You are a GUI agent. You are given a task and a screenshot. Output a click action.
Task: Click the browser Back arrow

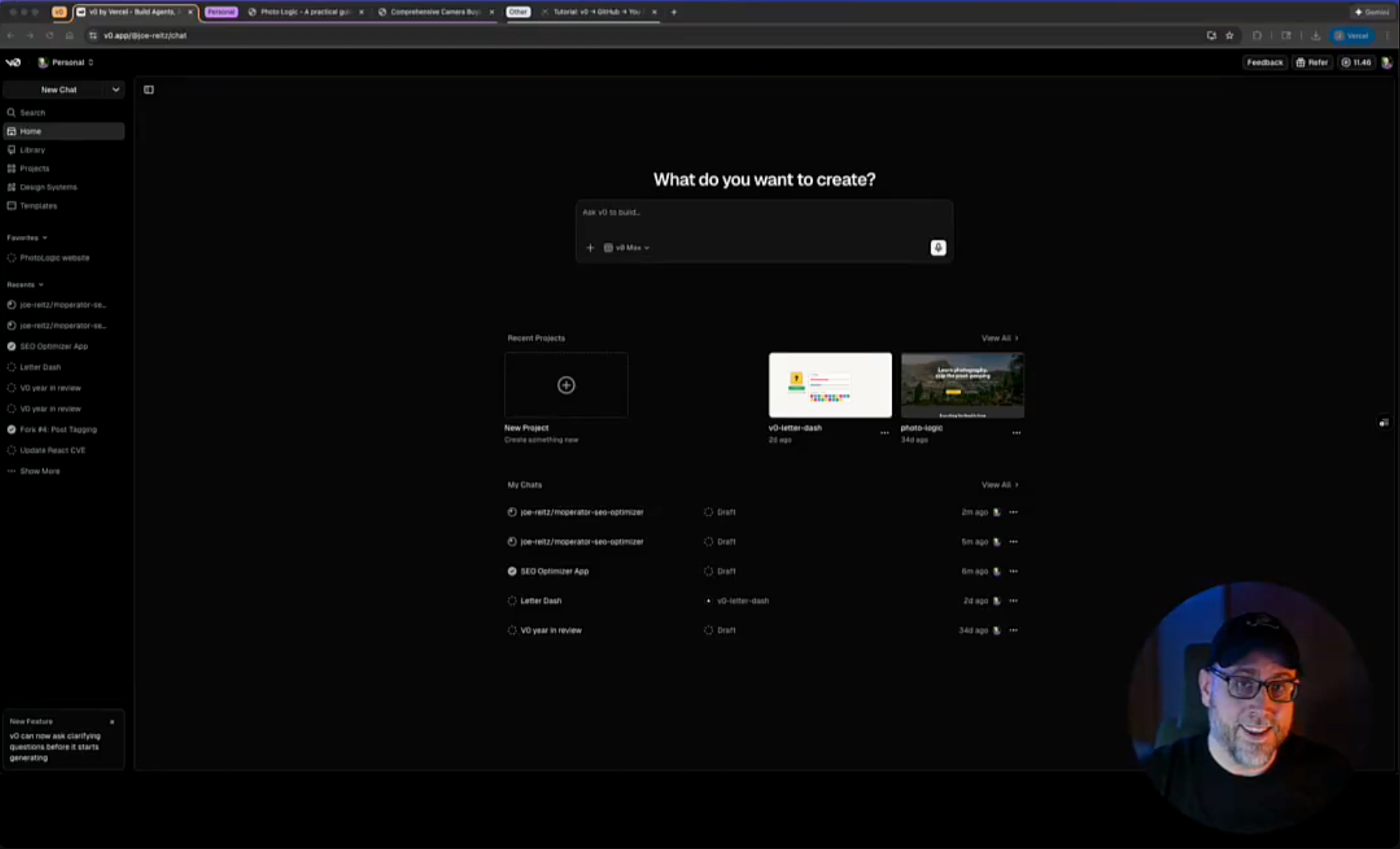(10, 36)
